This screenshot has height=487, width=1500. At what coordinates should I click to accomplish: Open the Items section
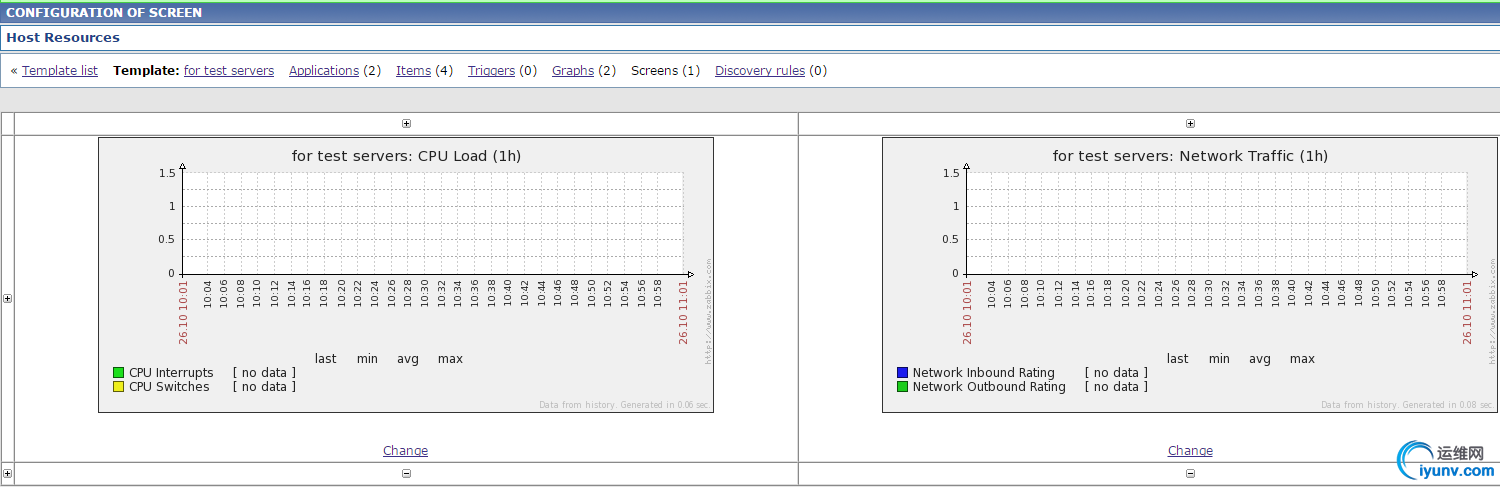413,71
